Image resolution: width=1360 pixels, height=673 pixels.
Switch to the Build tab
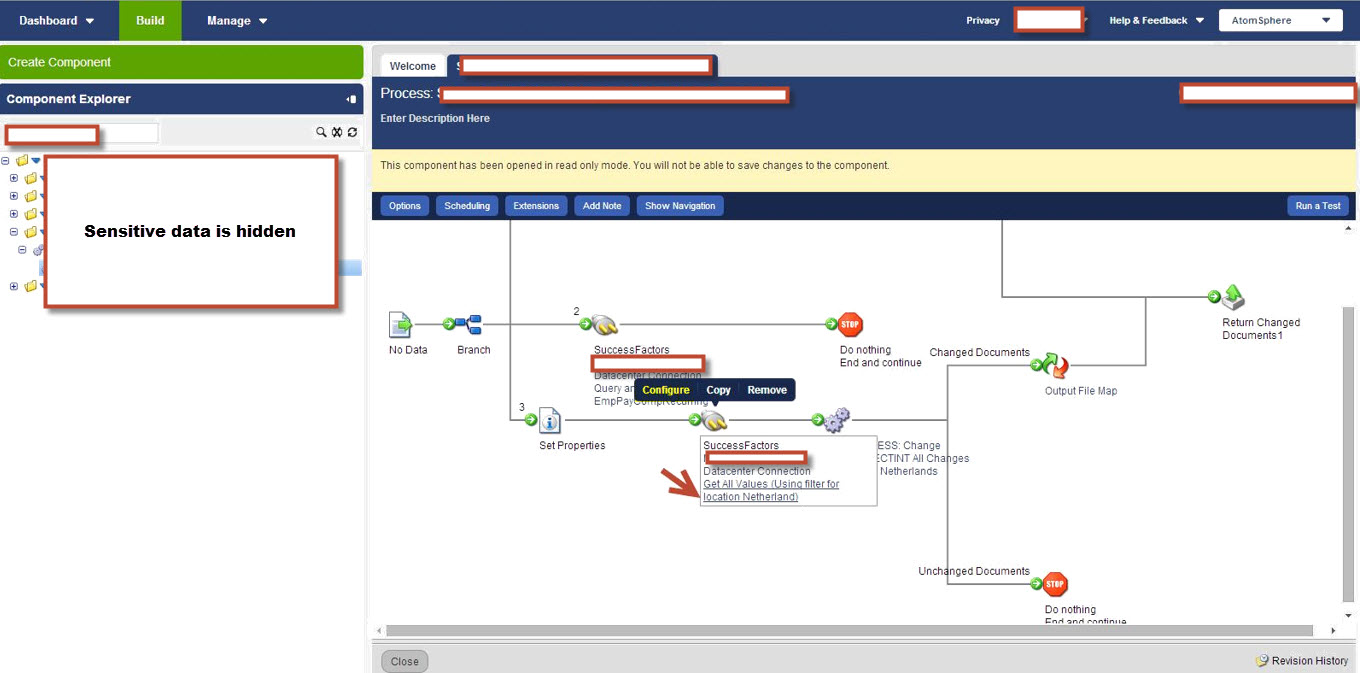(x=150, y=20)
